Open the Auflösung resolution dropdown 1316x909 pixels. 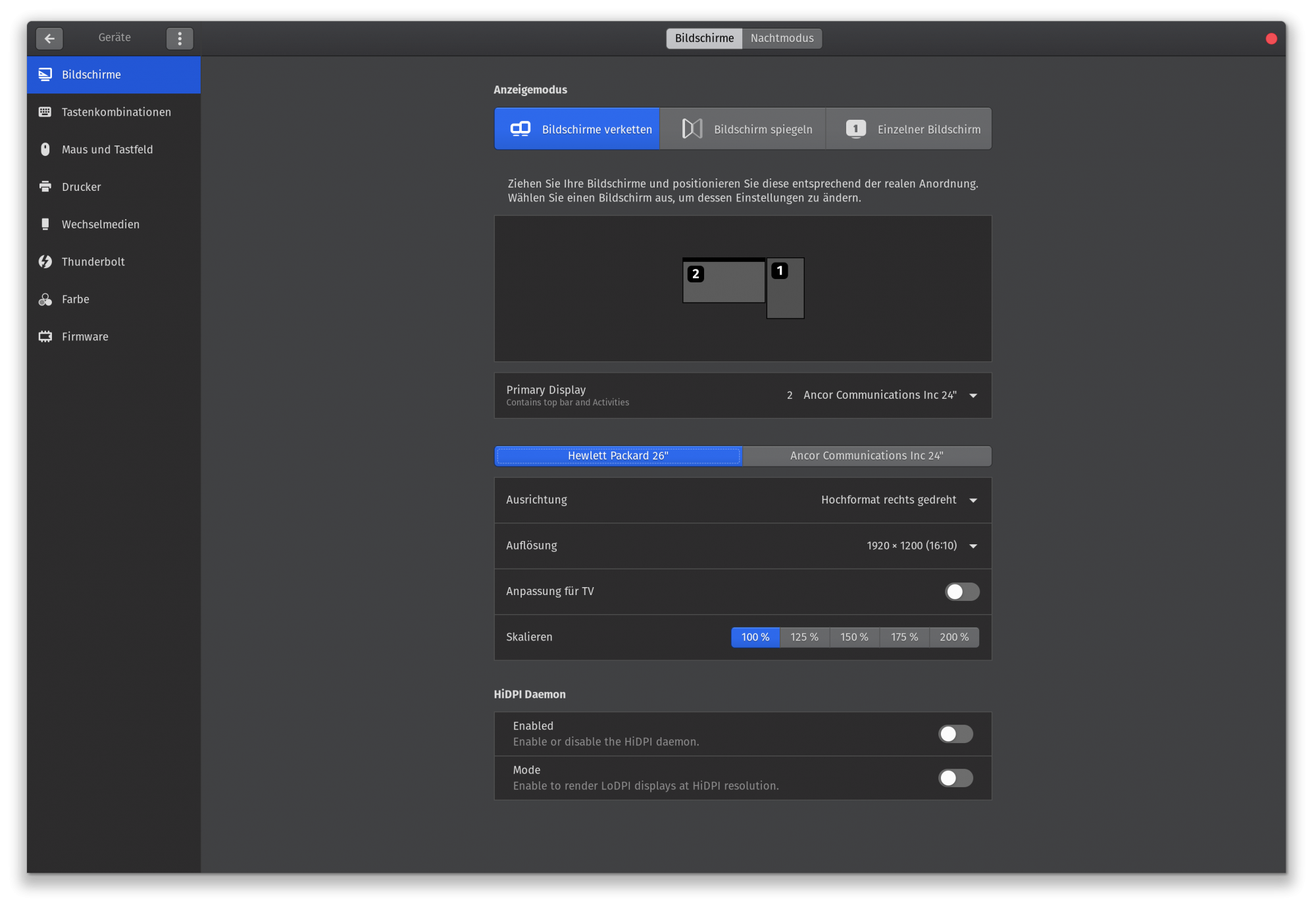(x=921, y=546)
